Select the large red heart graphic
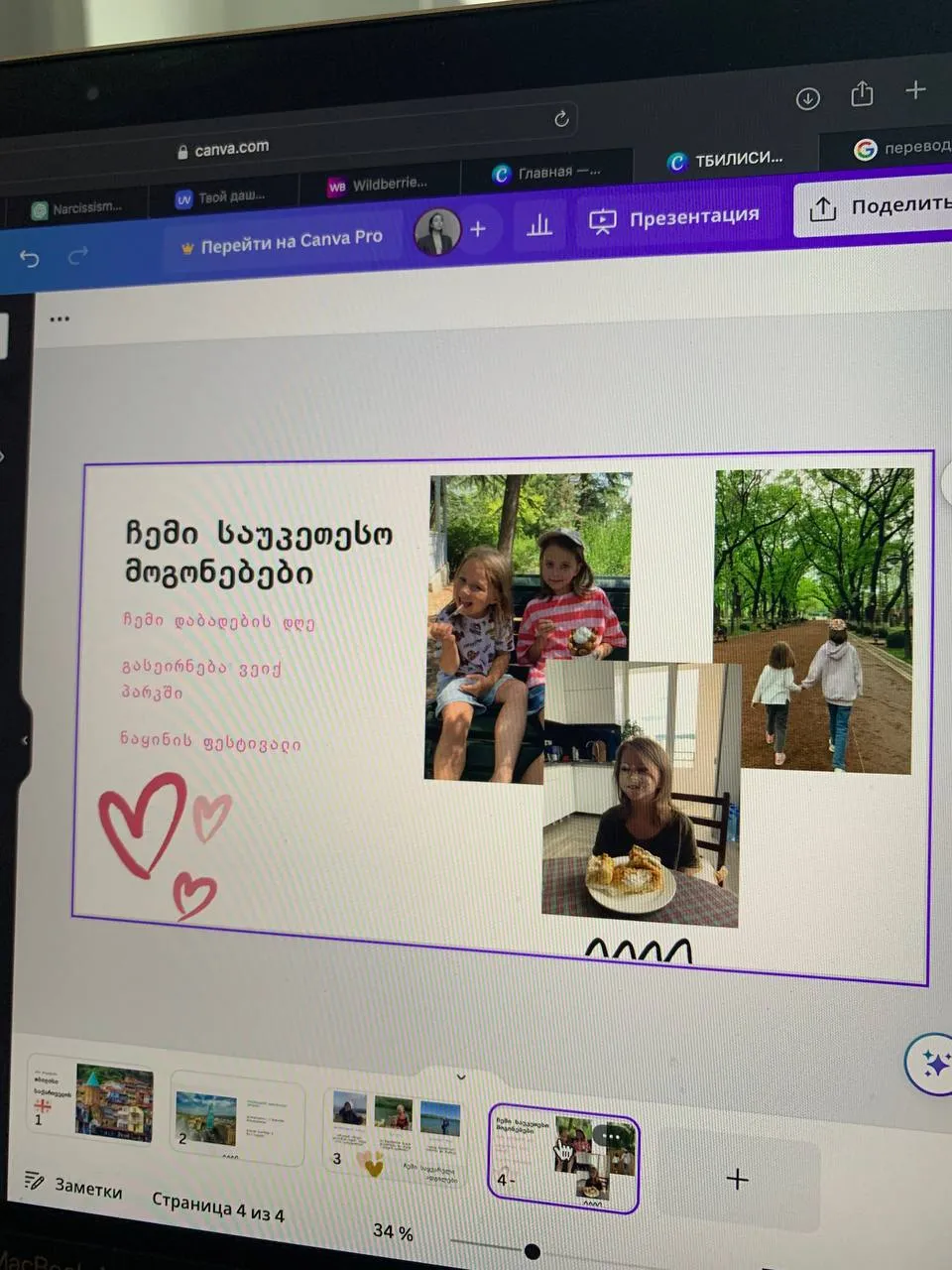The width and height of the screenshot is (952, 1270). (141, 825)
